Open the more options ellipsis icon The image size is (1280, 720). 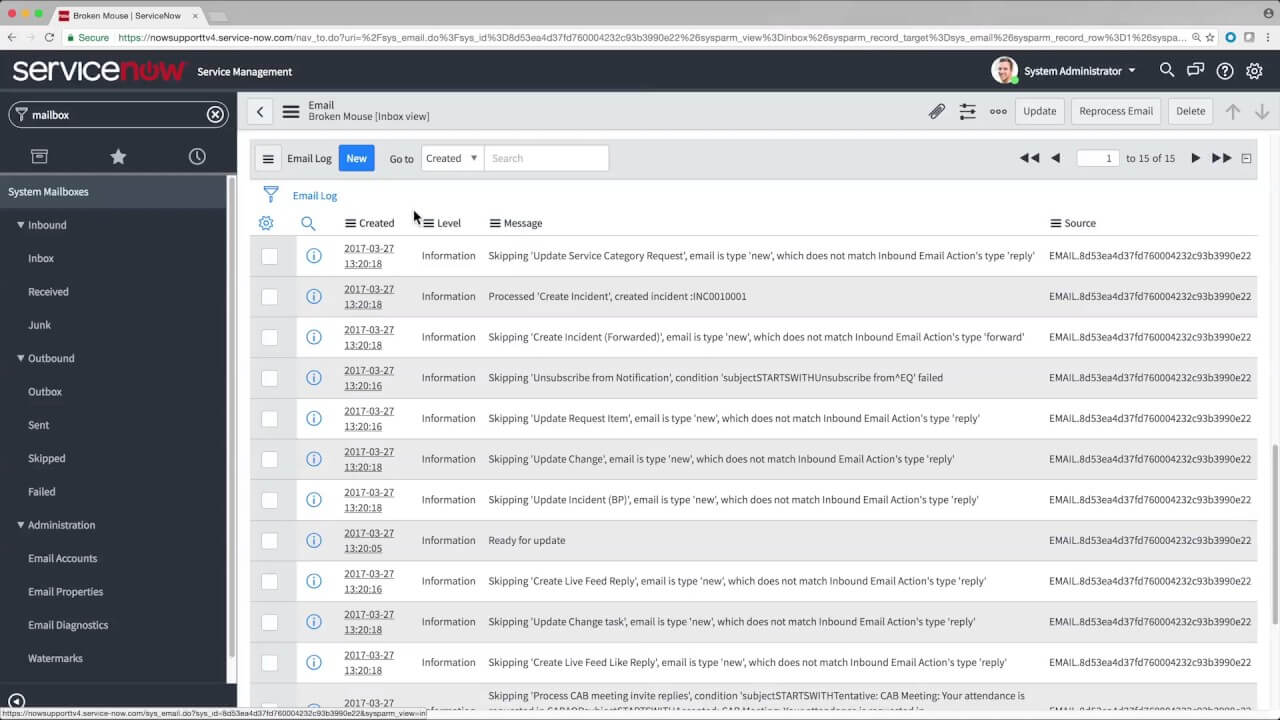point(997,111)
